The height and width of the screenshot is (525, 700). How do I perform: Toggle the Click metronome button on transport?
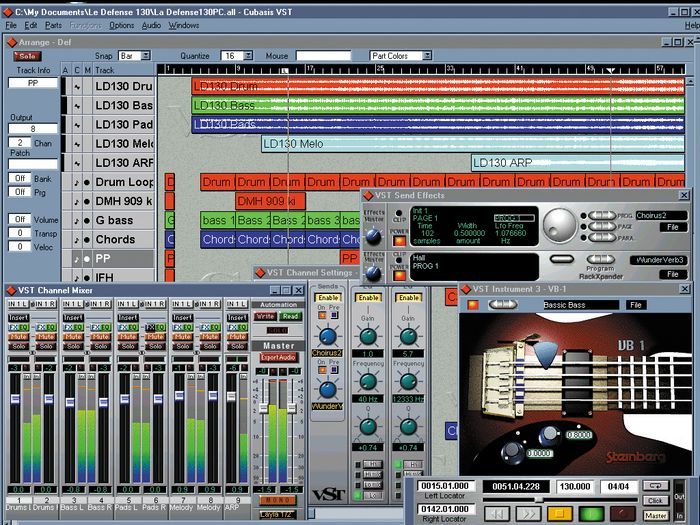pos(655,500)
